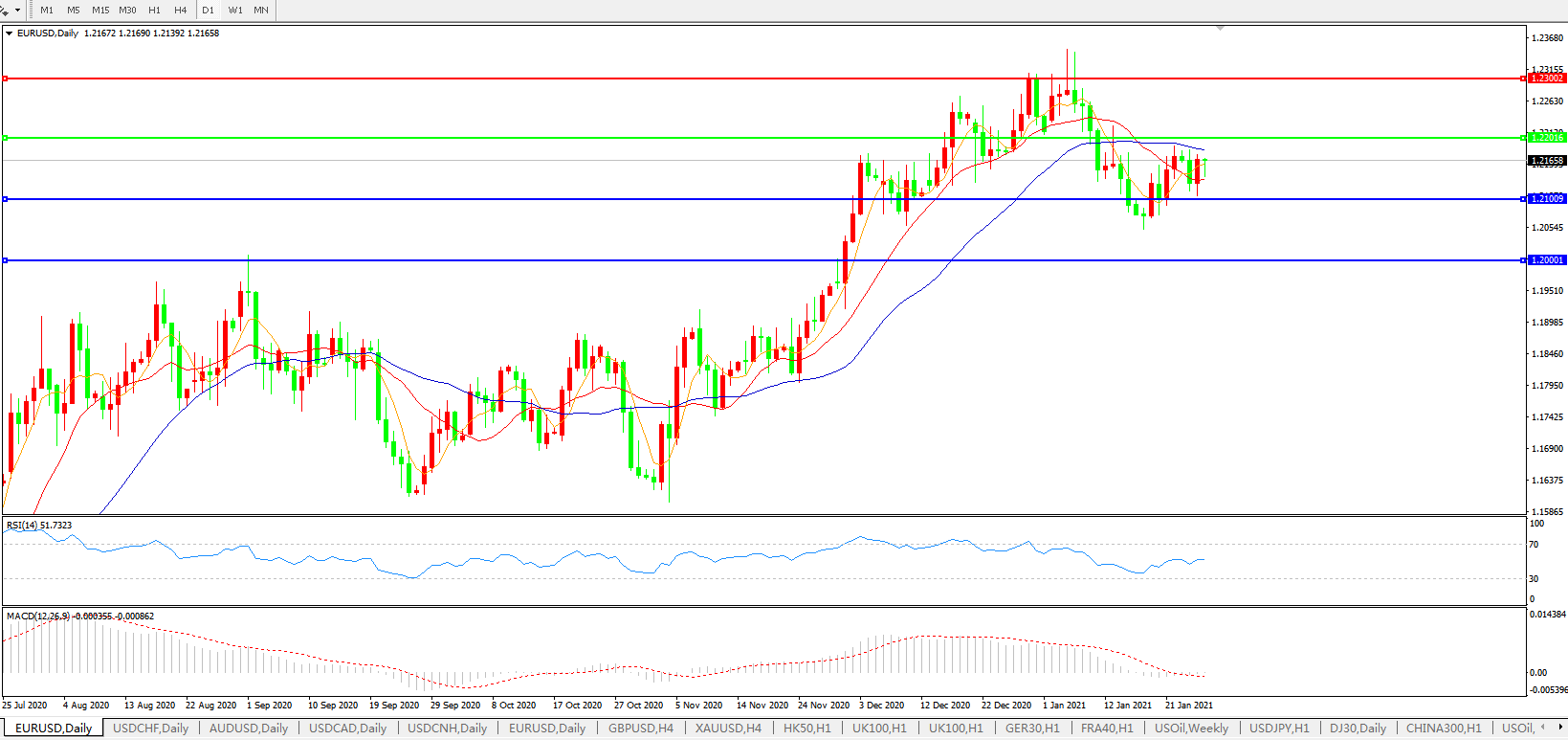Switch to M1 timeframe
The height and width of the screenshot is (740, 1568).
coord(47,11)
